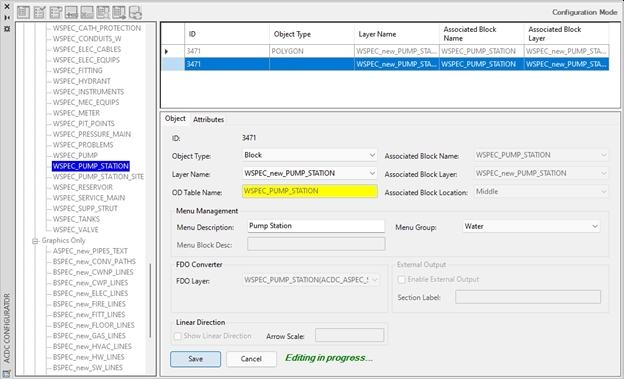
Task: Click the Associated Block Name column header
Action: [x=482, y=34]
